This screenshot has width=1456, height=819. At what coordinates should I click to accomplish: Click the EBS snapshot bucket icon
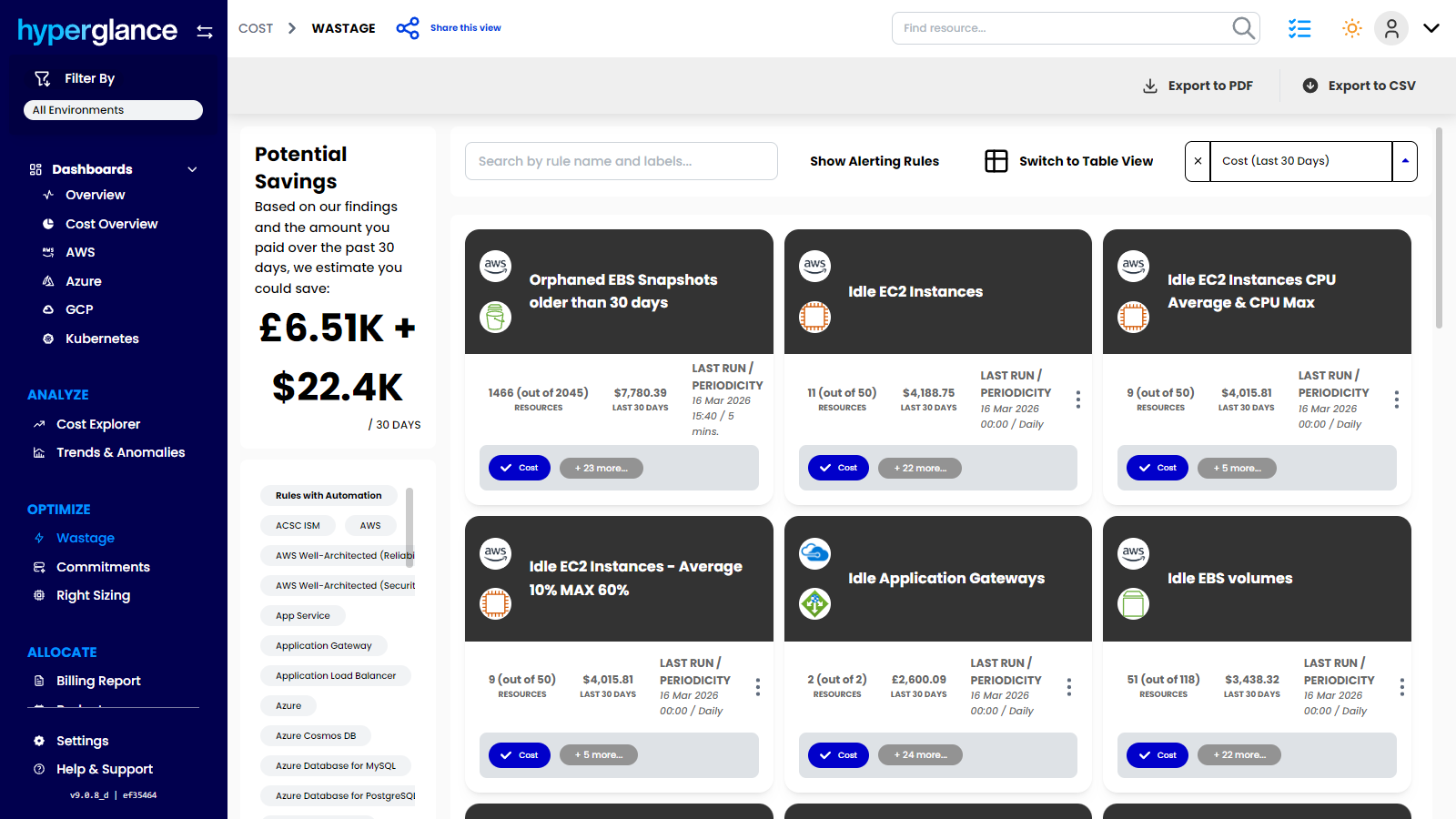(496, 318)
